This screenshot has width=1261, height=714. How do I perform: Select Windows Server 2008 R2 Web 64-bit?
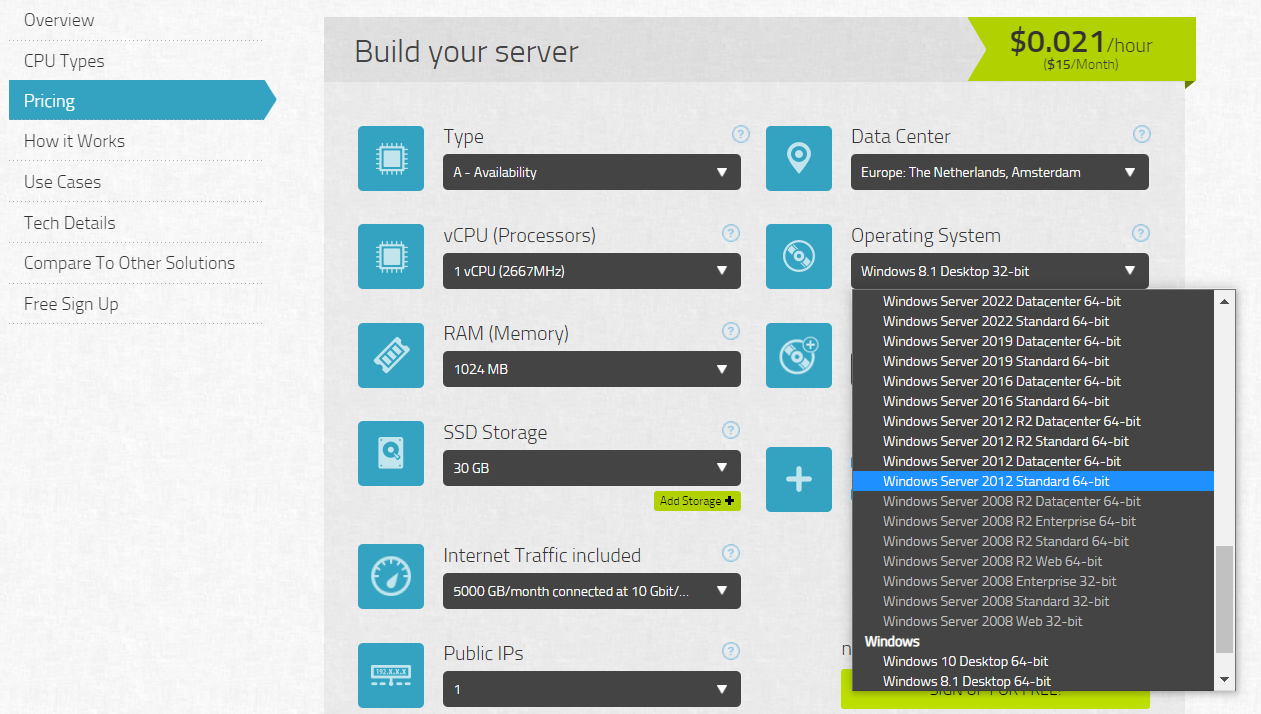(1033, 561)
